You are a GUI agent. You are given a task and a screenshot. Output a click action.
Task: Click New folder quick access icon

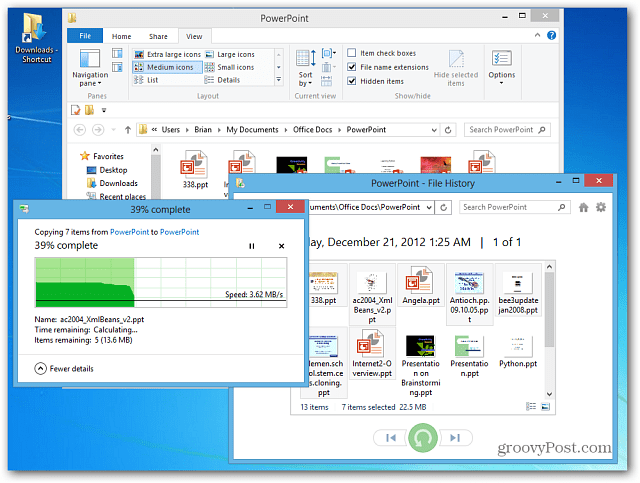pyautogui.click(x=89, y=110)
